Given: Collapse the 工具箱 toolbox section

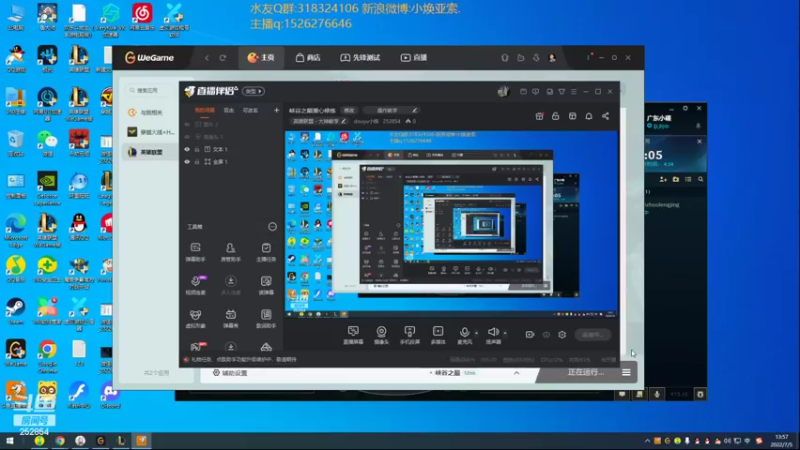Looking at the screenshot, I should pos(272,227).
